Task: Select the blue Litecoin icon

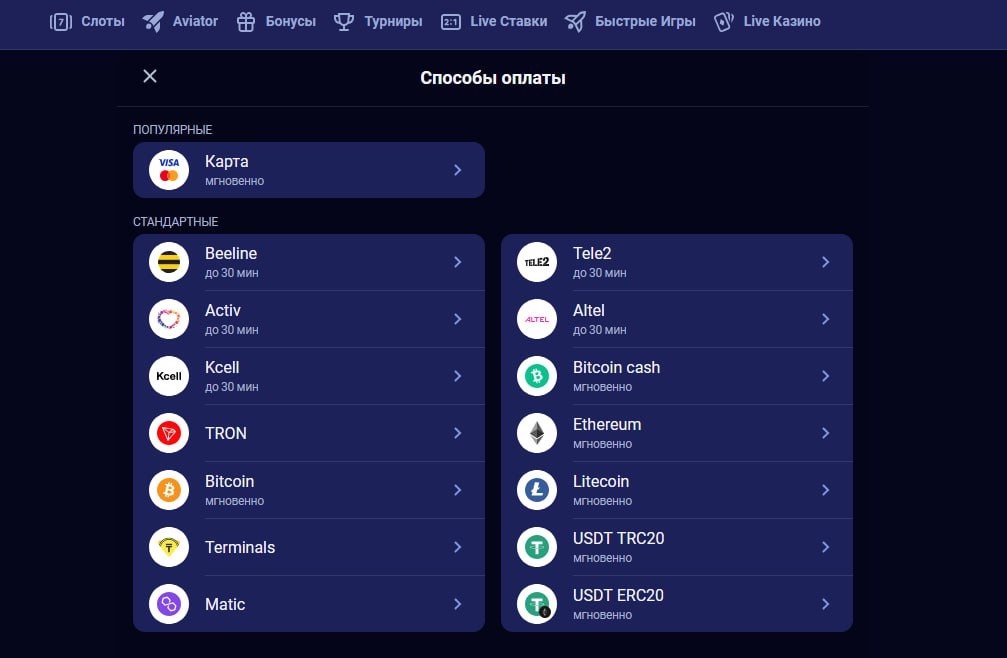Action: [537, 490]
